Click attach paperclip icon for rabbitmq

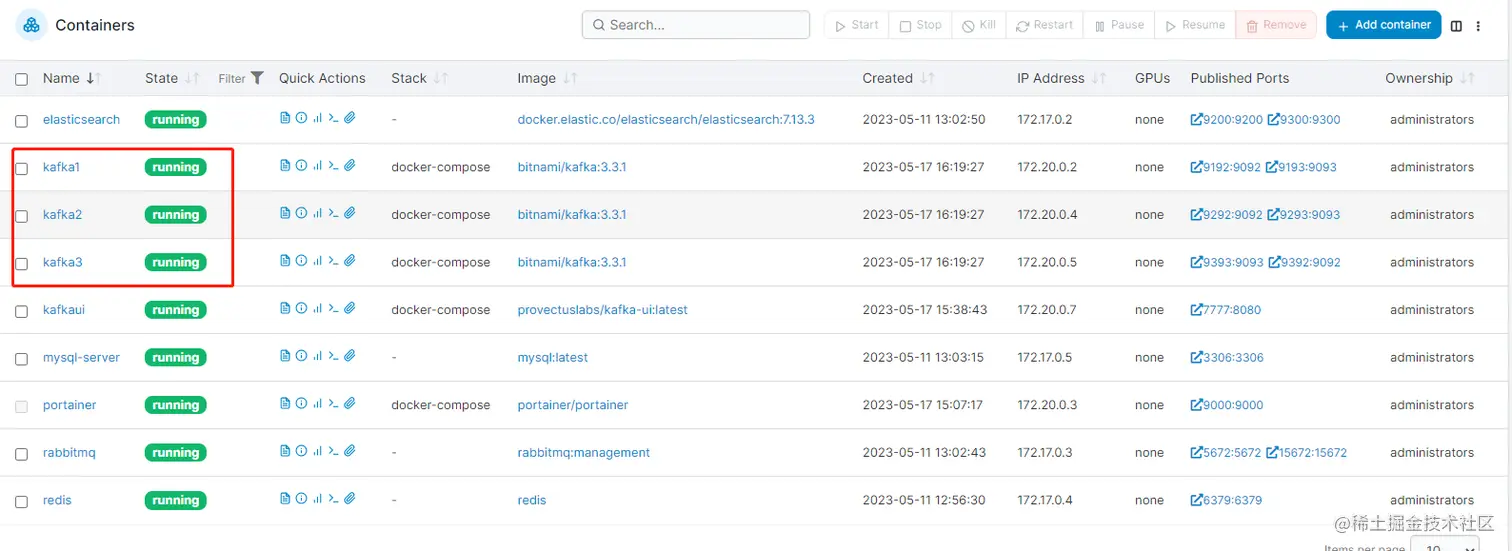(x=349, y=452)
